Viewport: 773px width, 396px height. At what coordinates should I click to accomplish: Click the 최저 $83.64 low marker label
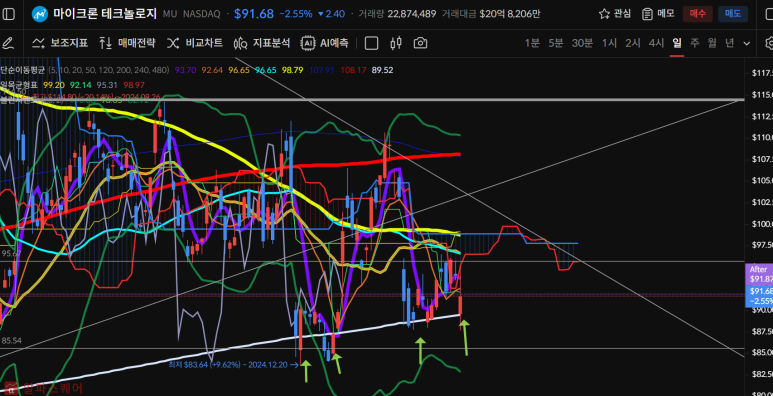point(233,364)
